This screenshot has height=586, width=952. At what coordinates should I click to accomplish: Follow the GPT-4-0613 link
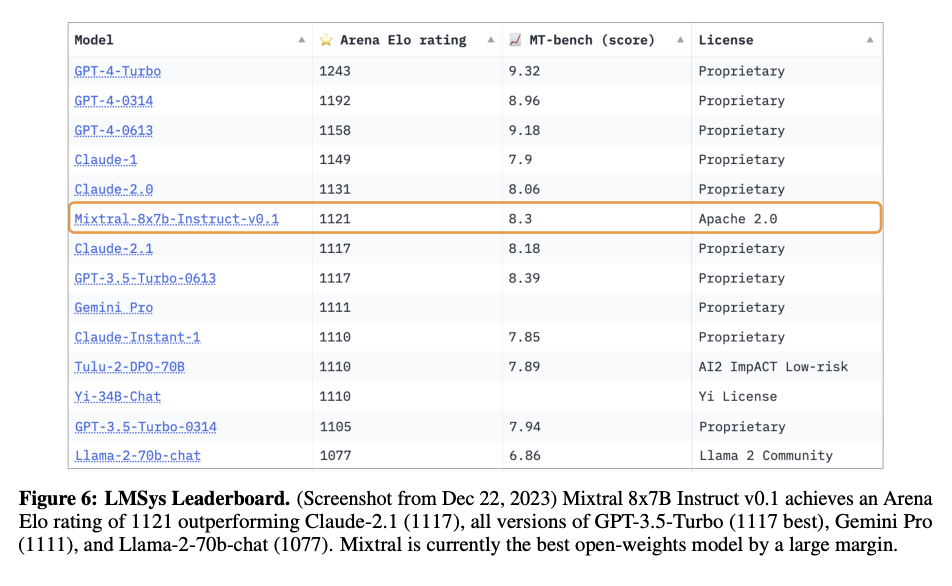point(114,131)
